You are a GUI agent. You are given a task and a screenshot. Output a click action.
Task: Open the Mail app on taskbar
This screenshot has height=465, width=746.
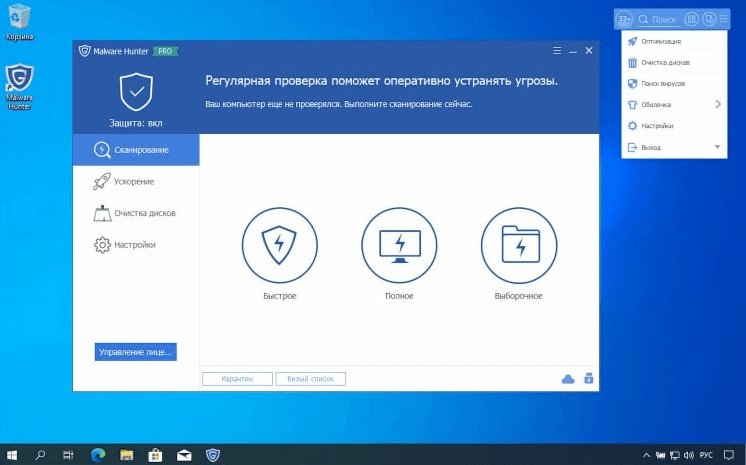[184, 455]
